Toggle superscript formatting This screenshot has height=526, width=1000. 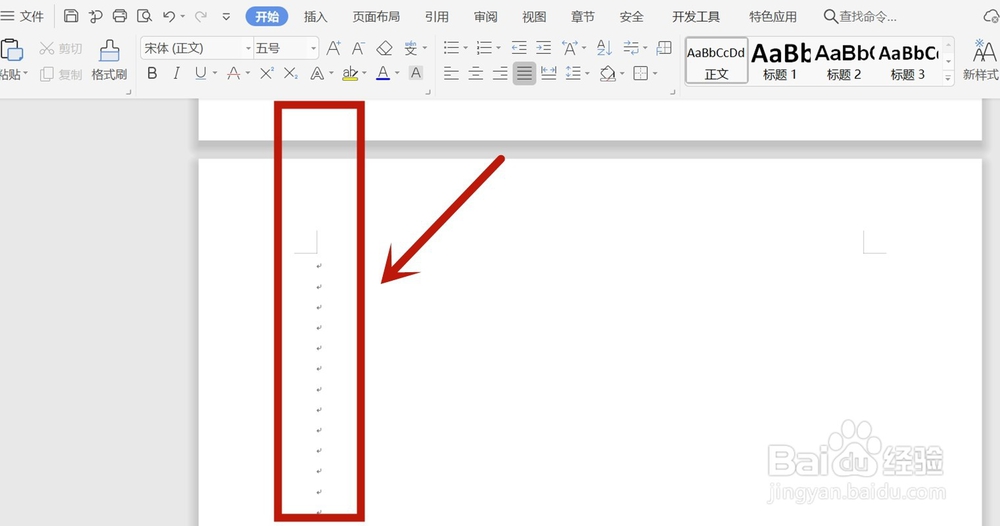click(x=267, y=73)
